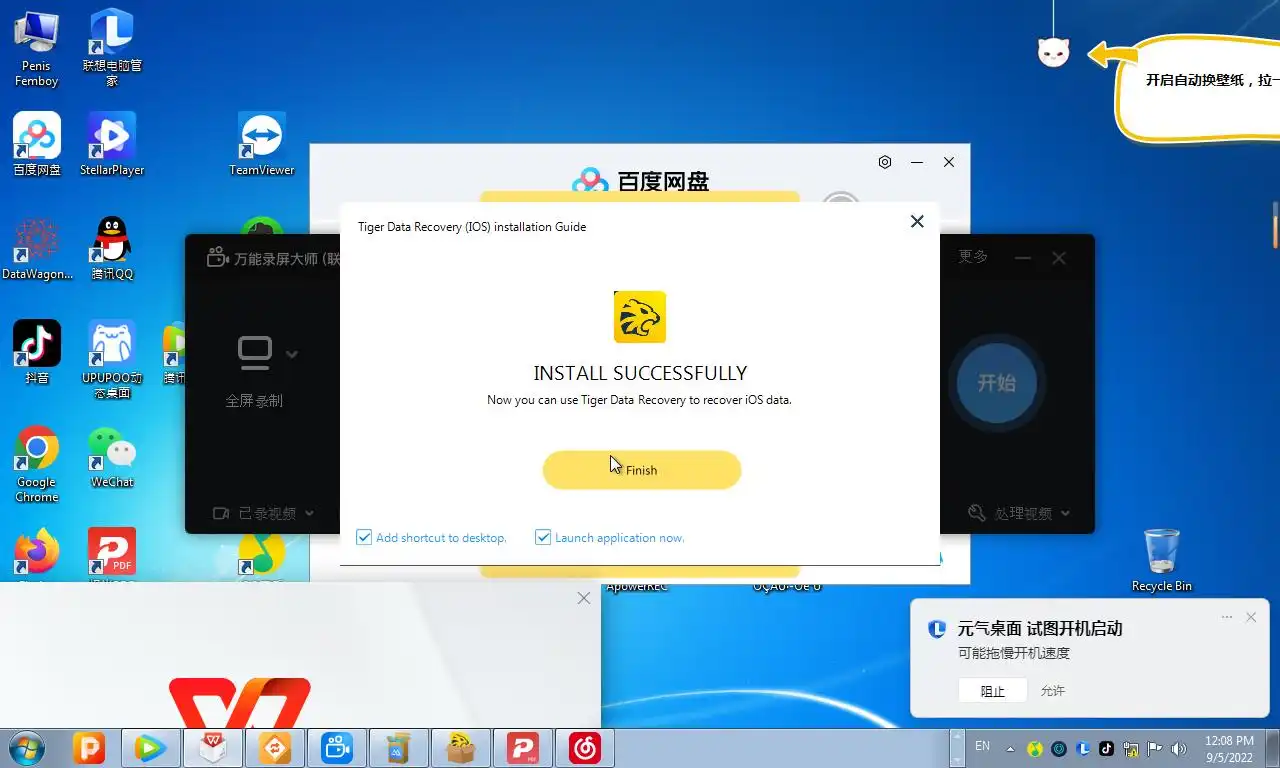Image resolution: width=1280 pixels, height=768 pixels.
Task: Switch the EN input language indicator
Action: (x=982, y=746)
